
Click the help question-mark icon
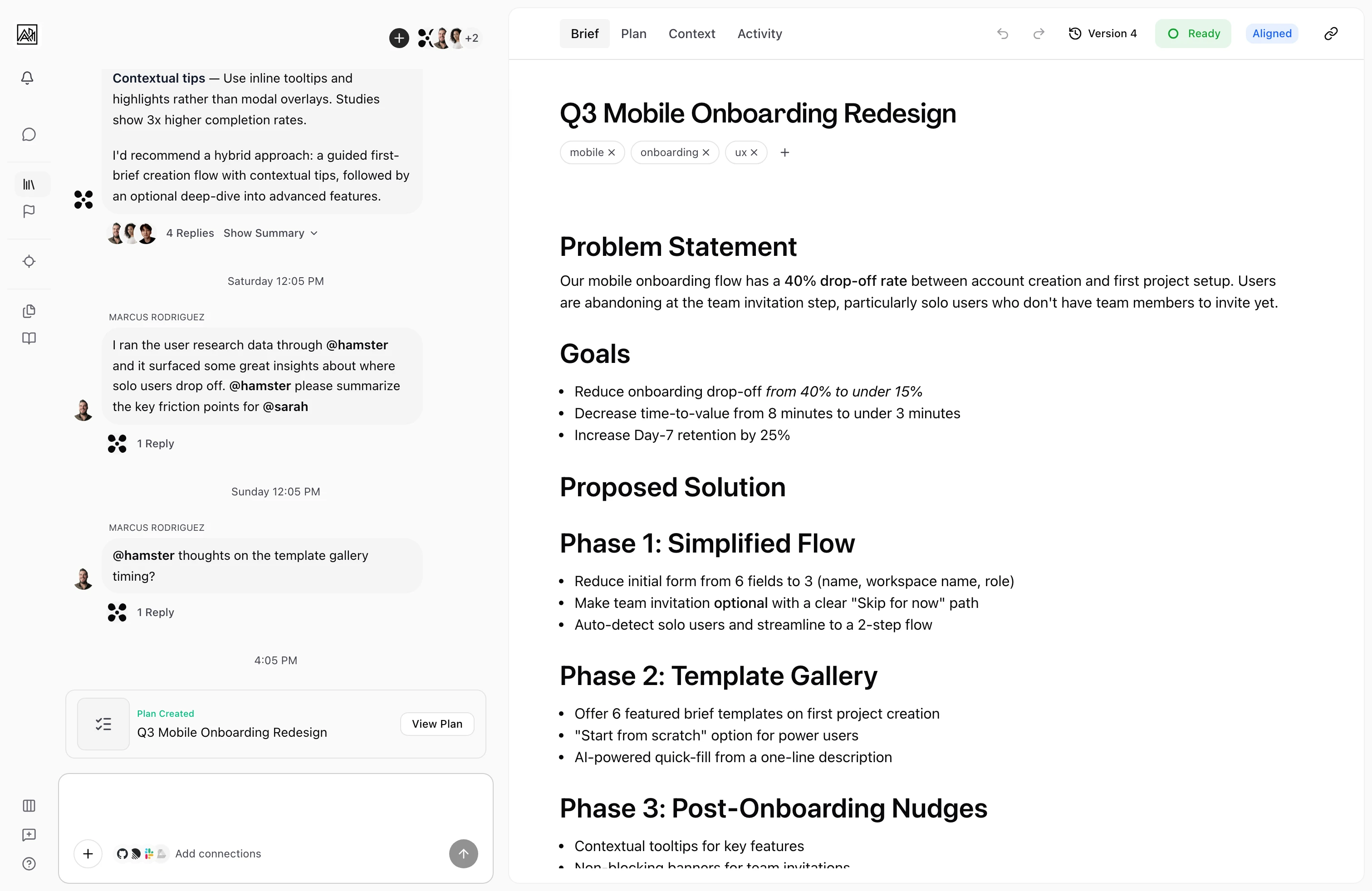point(29,864)
